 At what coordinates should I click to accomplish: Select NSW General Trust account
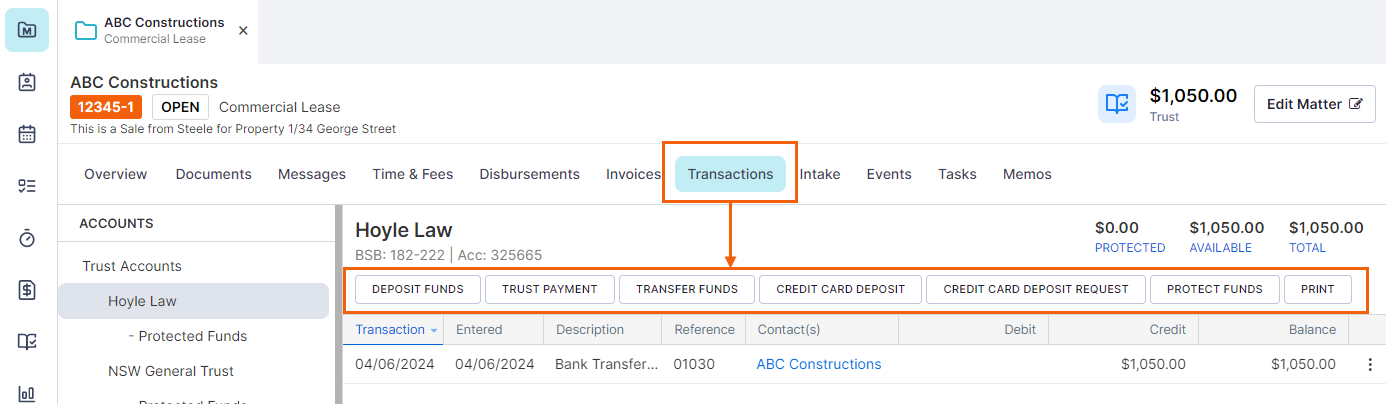[171, 371]
